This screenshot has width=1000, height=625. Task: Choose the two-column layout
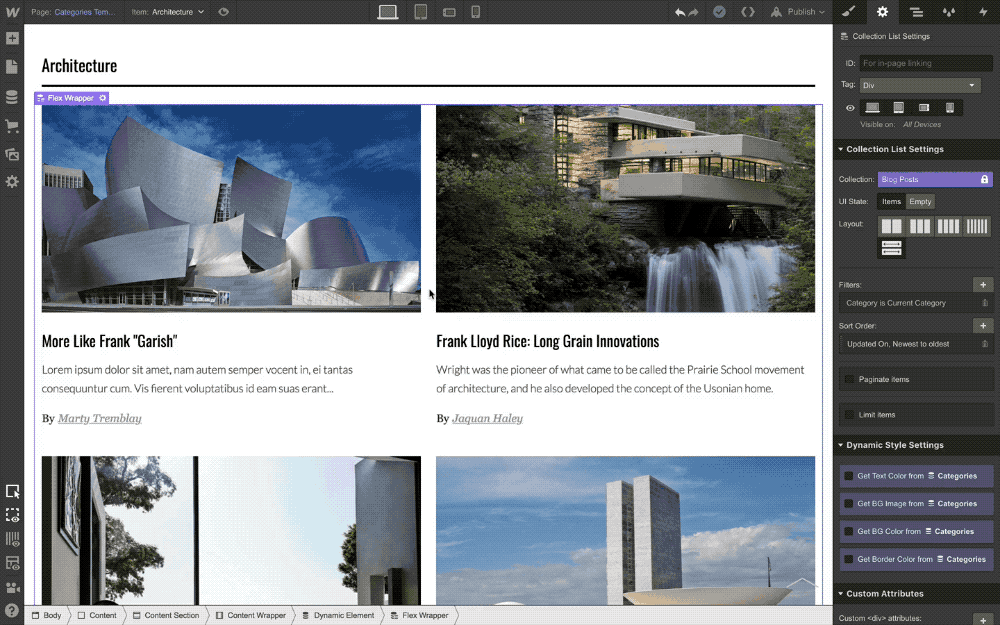click(x=892, y=226)
